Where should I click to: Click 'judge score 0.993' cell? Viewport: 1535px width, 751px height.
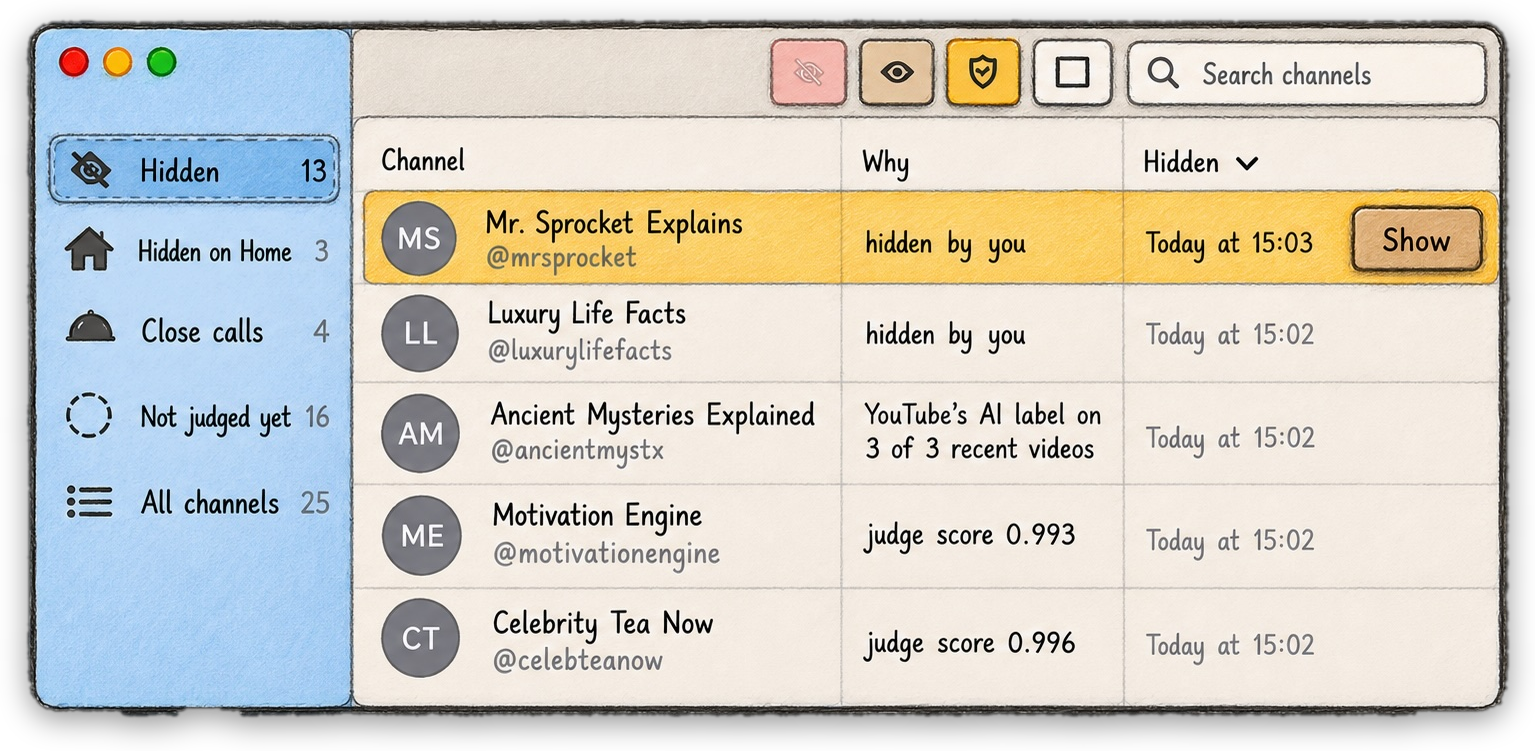pos(970,536)
